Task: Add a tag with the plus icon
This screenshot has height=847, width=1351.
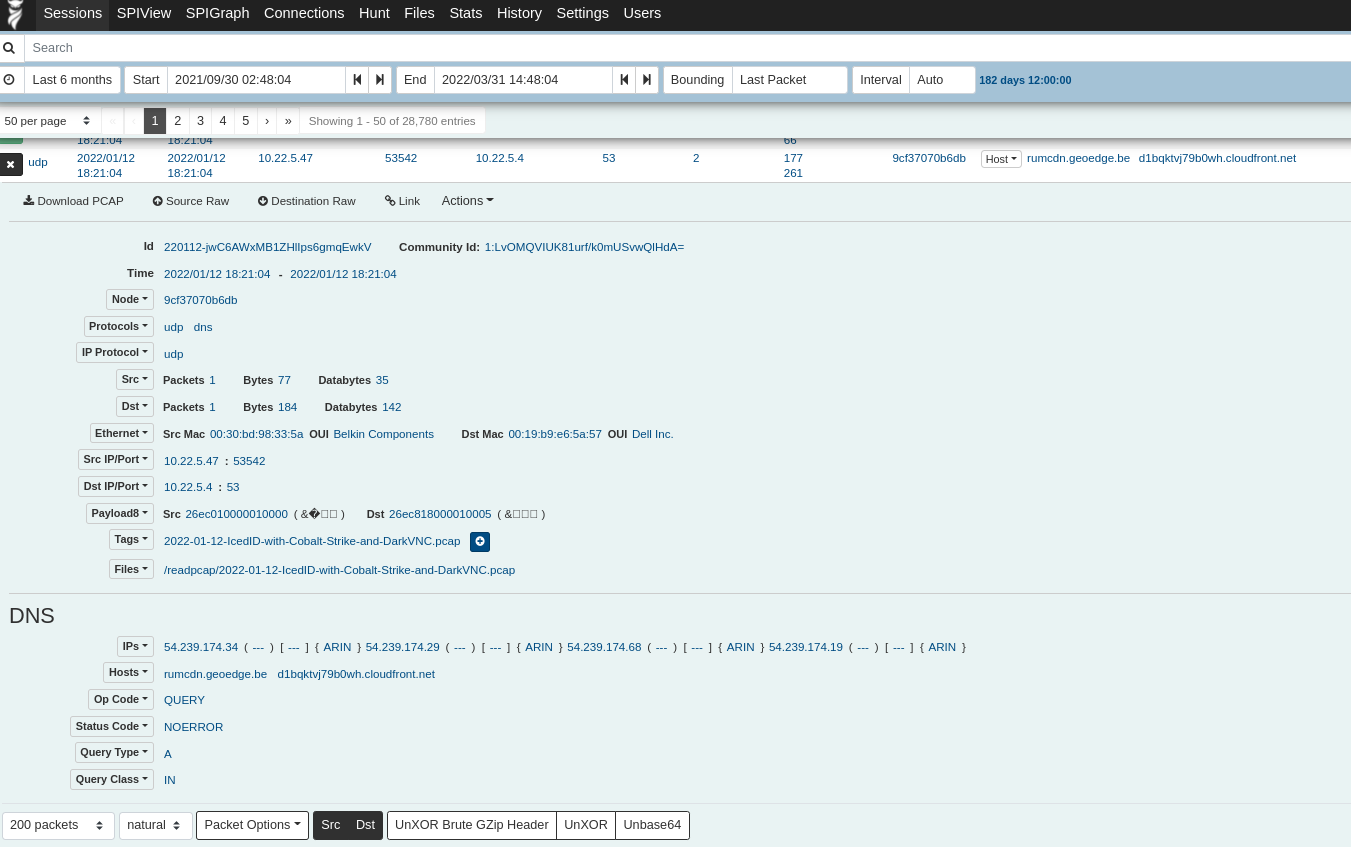Action: click(x=480, y=542)
